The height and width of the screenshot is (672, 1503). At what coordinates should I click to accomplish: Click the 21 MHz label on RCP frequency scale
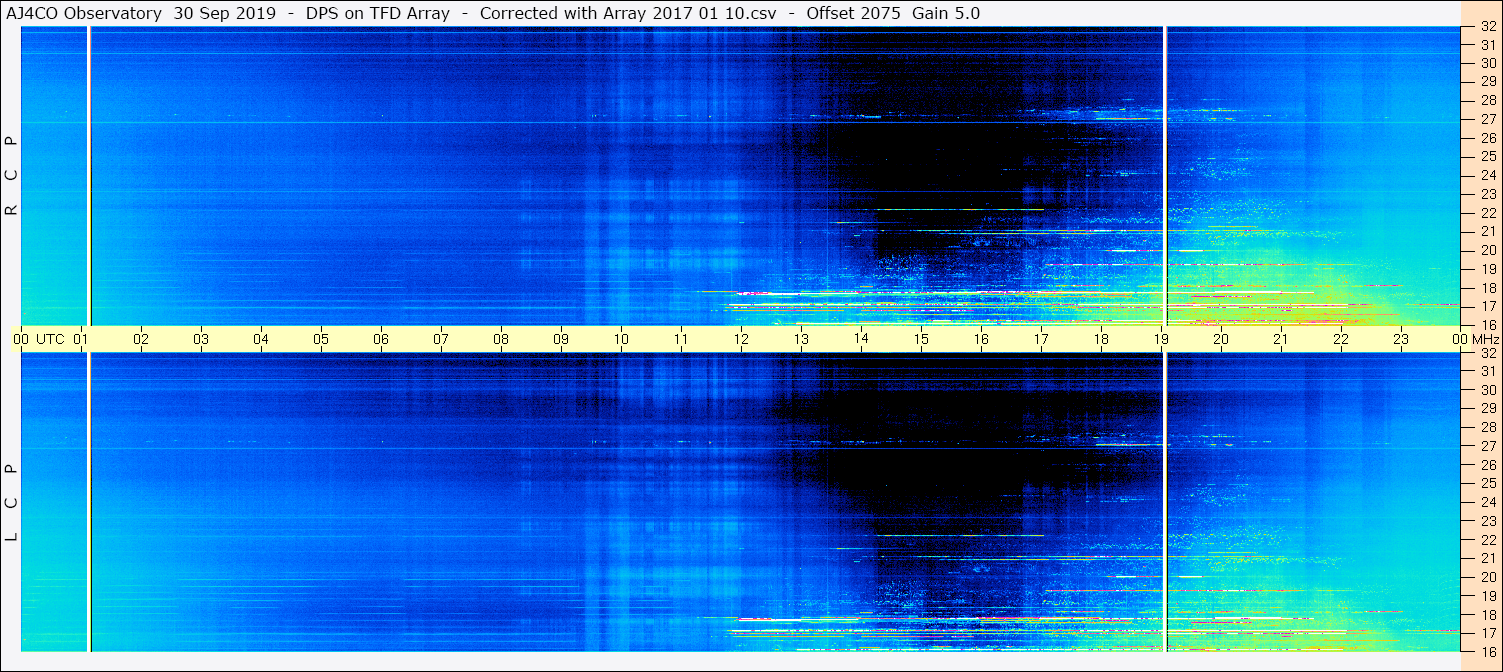(1487, 231)
